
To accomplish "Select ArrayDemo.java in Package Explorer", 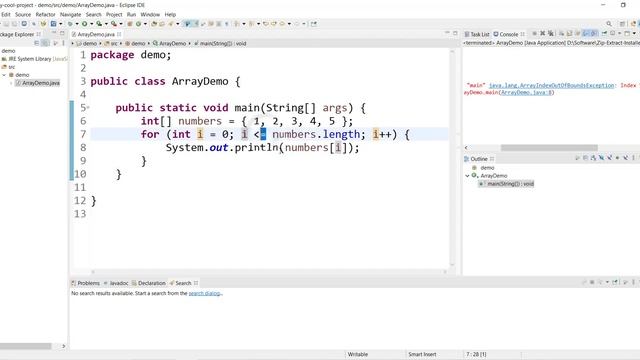I will click(38, 83).
